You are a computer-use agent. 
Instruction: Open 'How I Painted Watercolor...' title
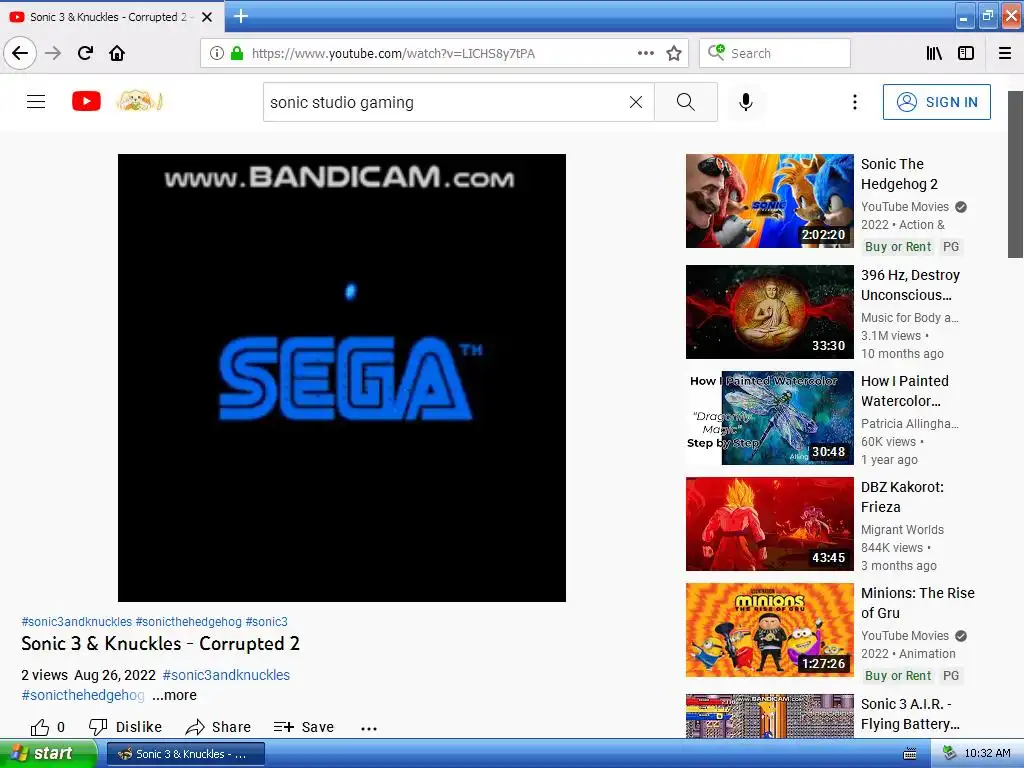point(904,391)
